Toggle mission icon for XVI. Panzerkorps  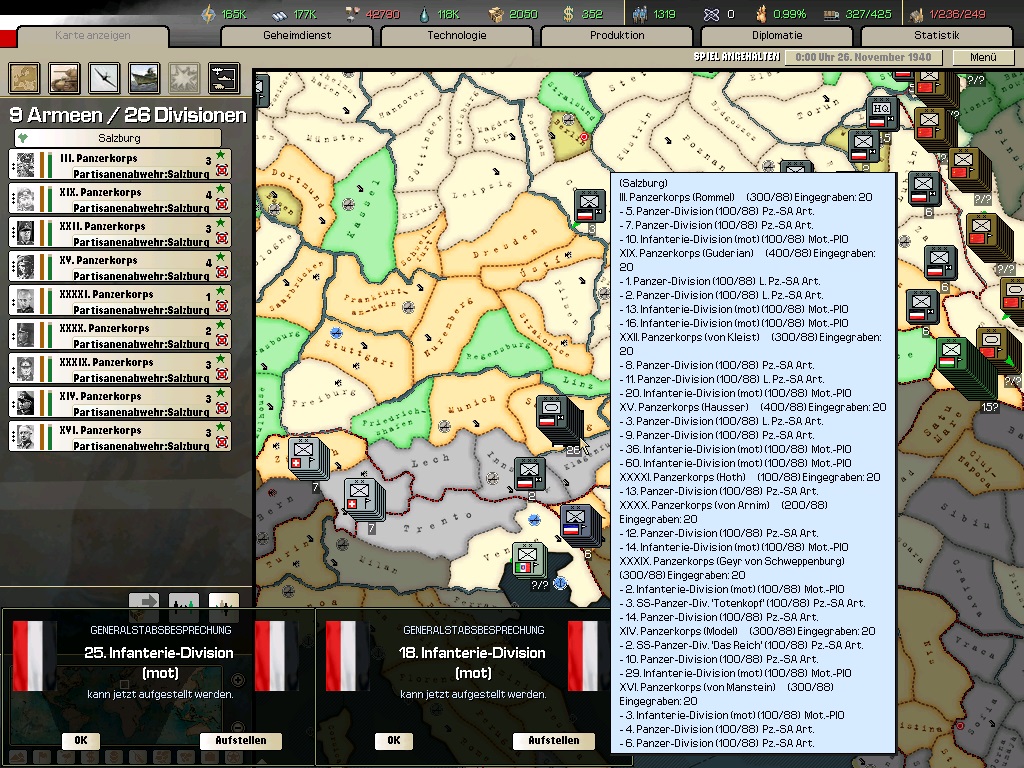point(222,443)
